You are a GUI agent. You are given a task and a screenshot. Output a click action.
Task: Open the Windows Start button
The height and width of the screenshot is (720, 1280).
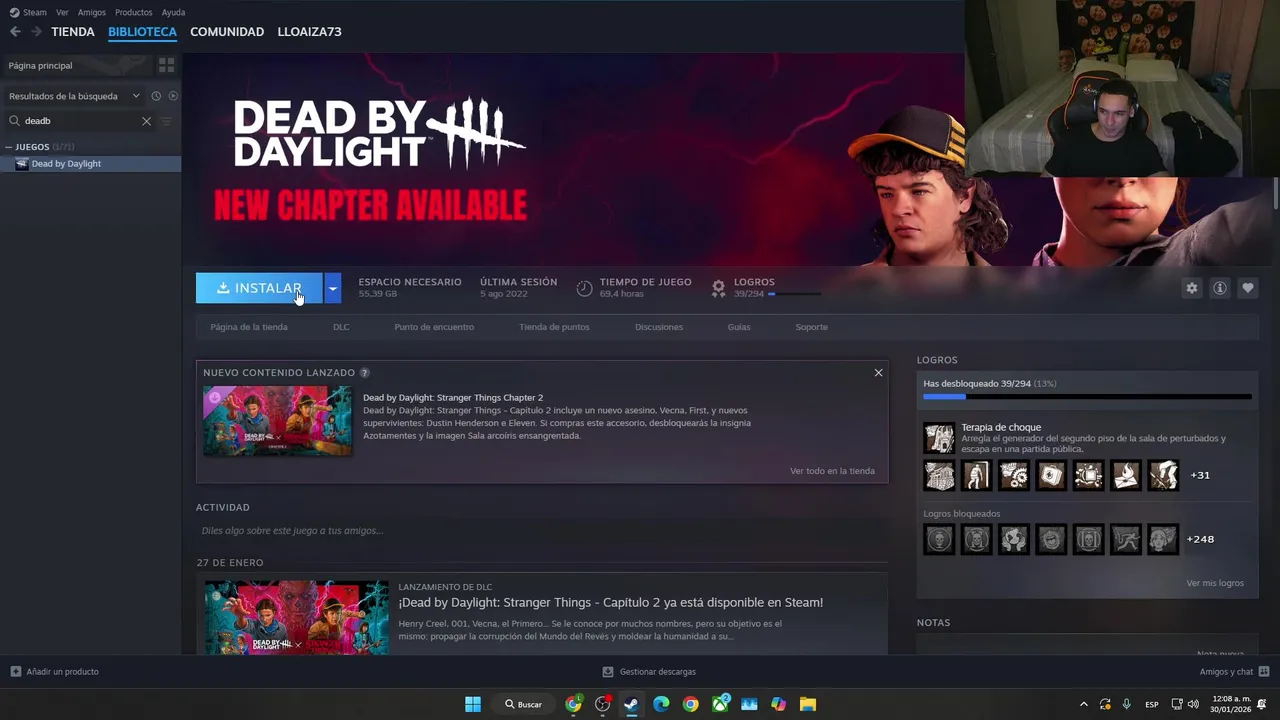tap(473, 704)
